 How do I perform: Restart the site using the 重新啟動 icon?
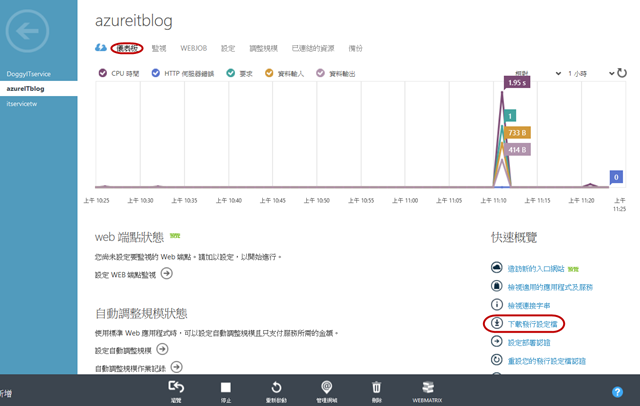coord(276,387)
